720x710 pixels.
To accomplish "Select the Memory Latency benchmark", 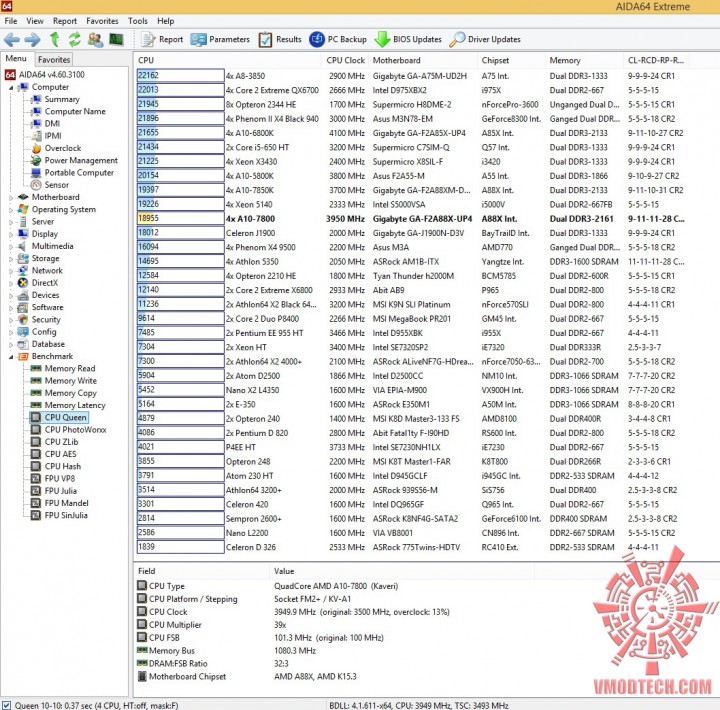I will (75, 405).
